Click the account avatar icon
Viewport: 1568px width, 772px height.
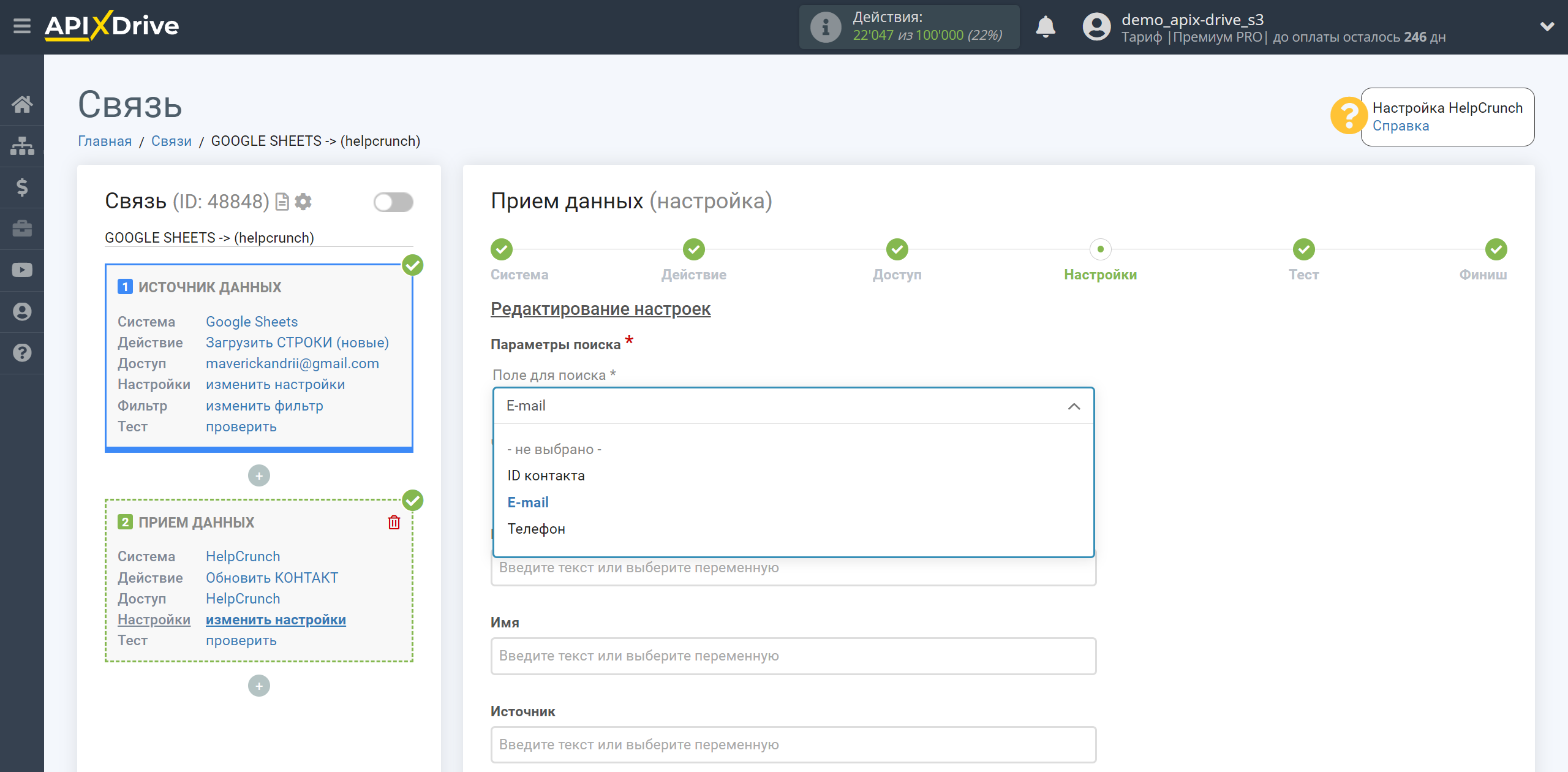pos(1096,27)
